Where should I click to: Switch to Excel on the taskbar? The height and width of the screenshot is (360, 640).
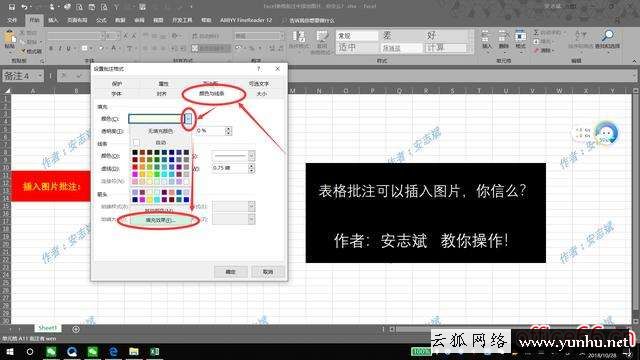click(x=155, y=351)
